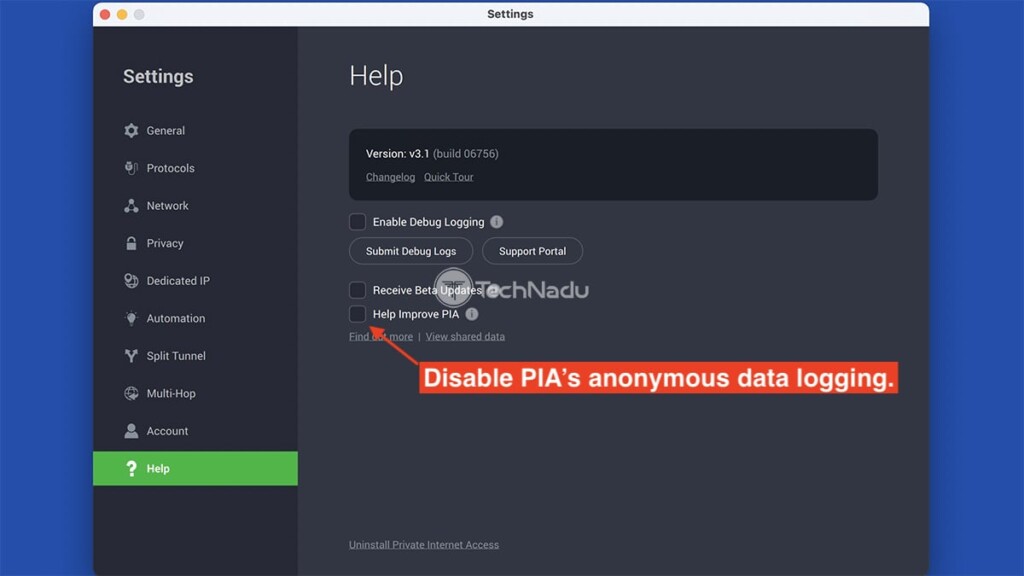Select the Privacy tab label
The height and width of the screenshot is (576, 1024).
pyautogui.click(x=165, y=243)
